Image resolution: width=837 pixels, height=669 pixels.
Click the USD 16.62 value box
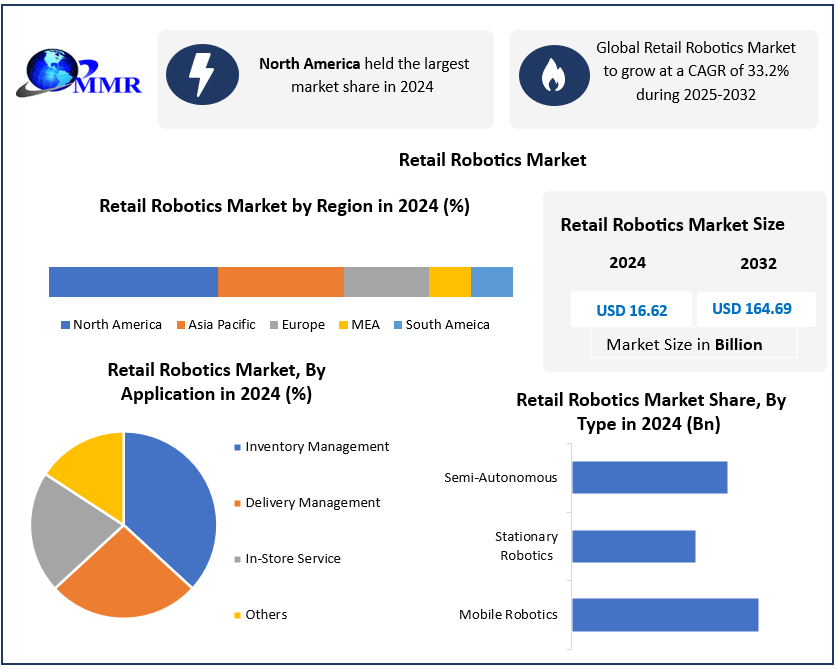tap(631, 310)
